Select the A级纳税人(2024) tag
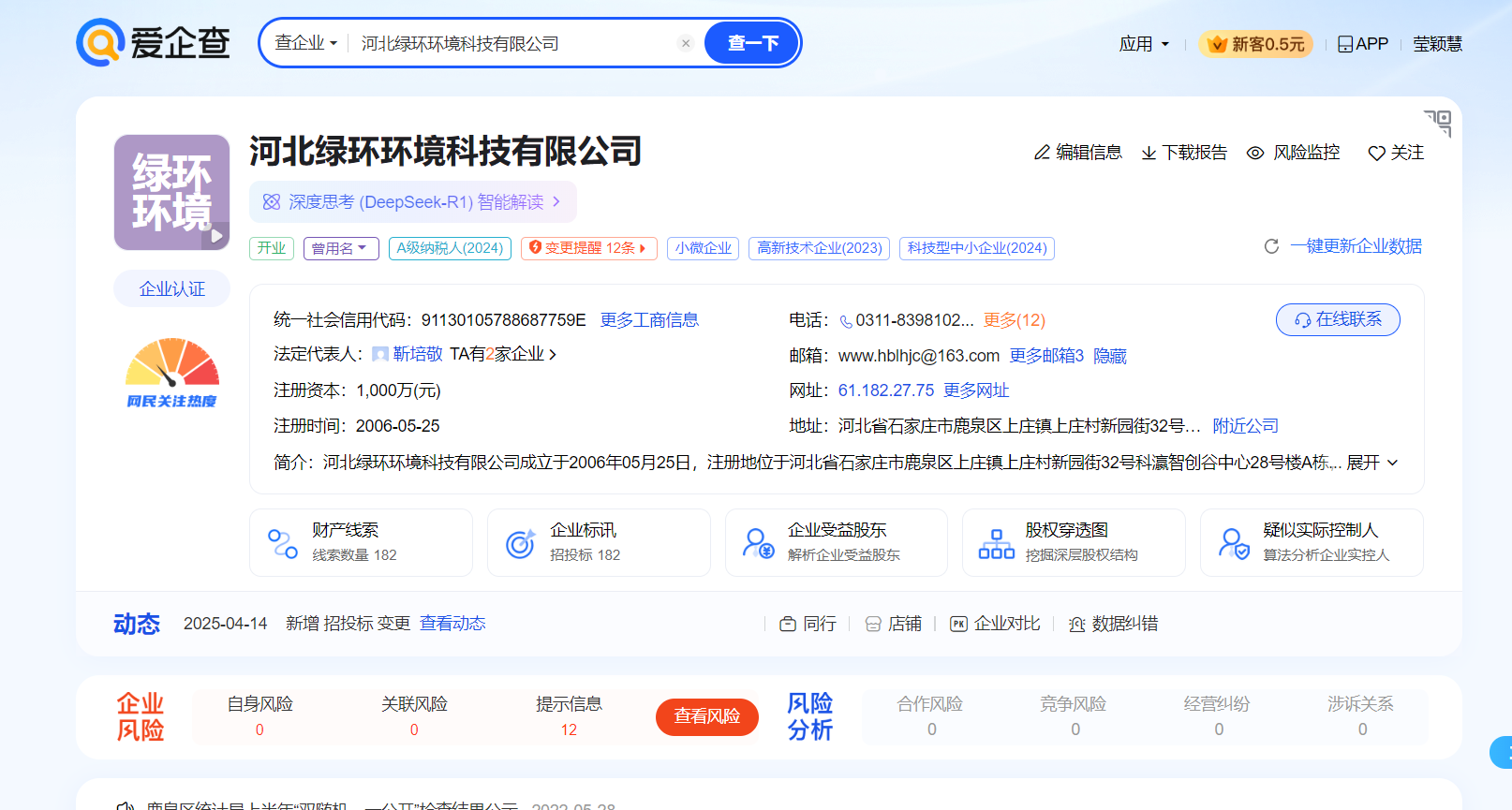1512x810 pixels. pos(450,248)
